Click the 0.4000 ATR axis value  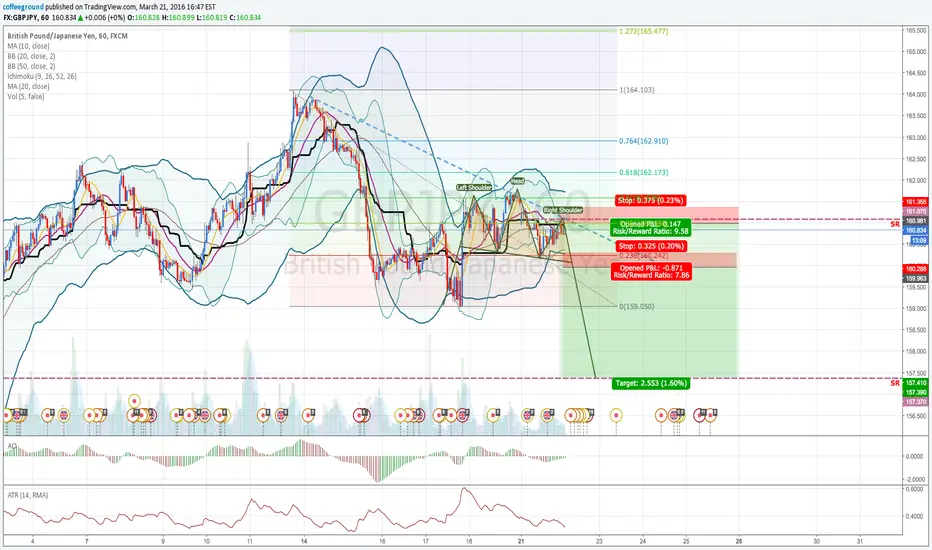point(915,516)
